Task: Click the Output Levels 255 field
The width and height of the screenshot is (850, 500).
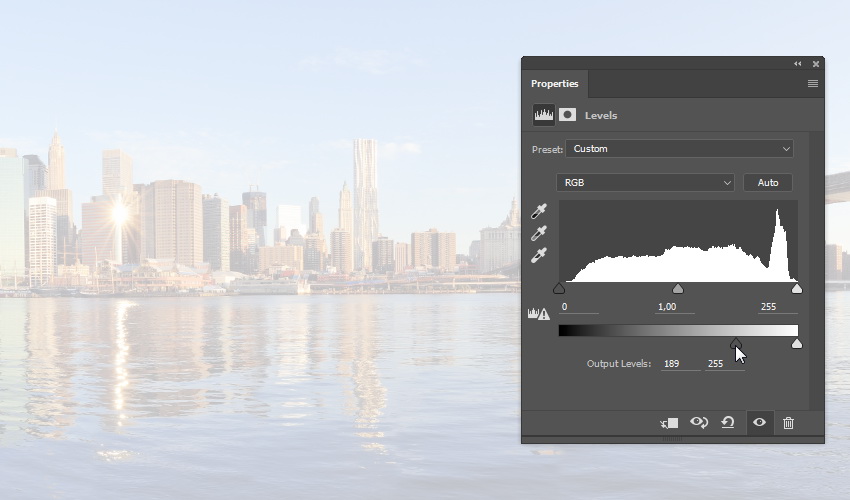Action: tap(725, 364)
